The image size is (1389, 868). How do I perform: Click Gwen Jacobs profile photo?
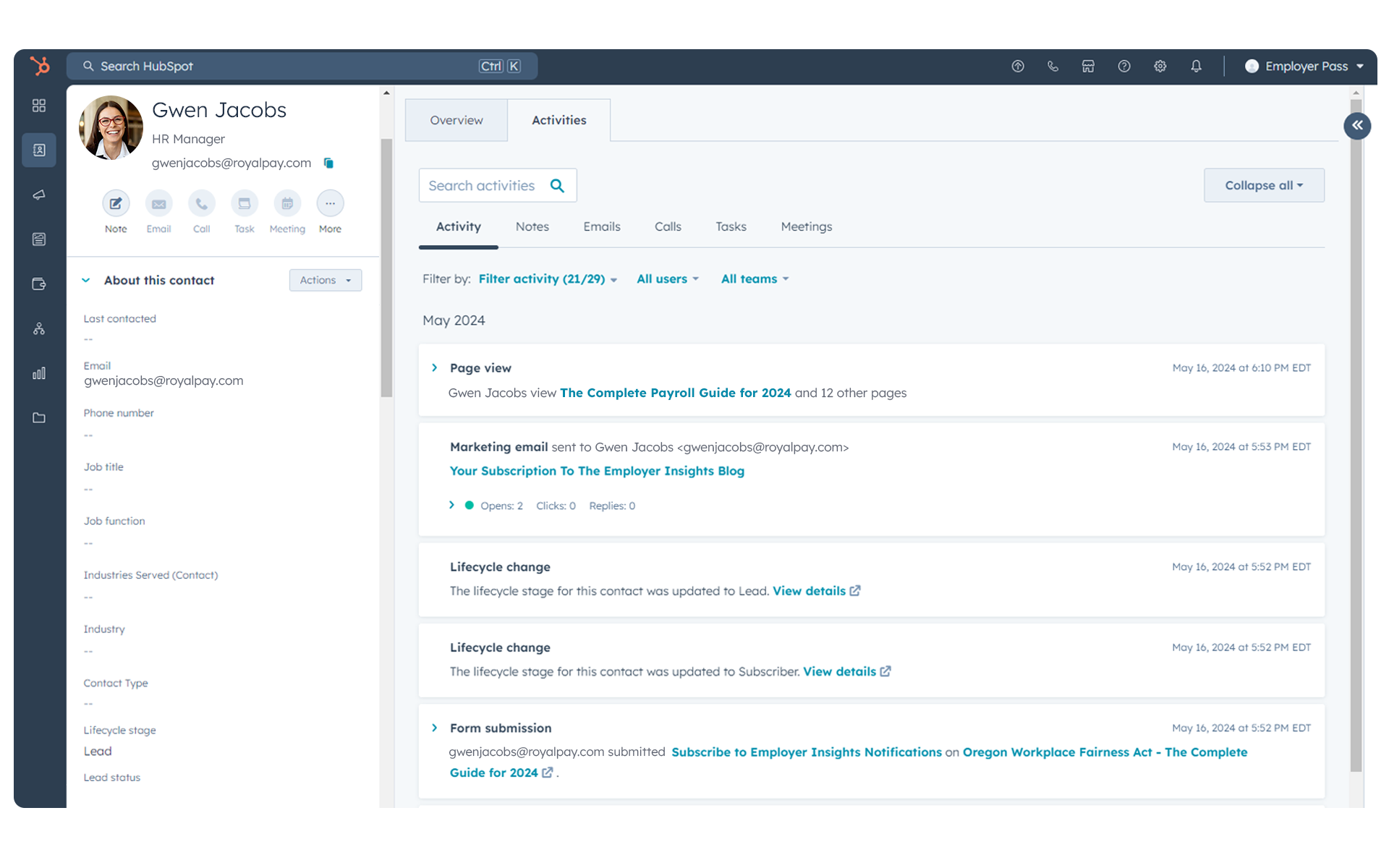[111, 127]
